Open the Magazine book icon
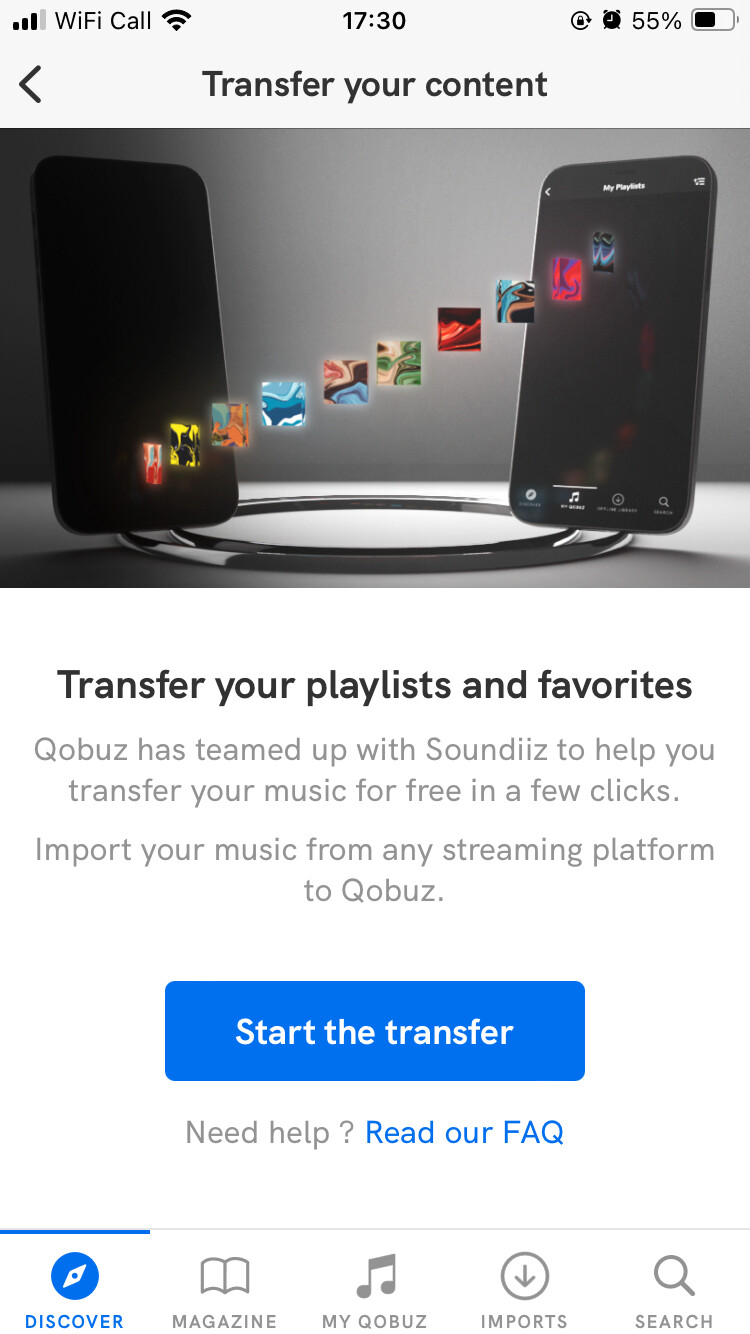Viewport: 750px width, 1334px height. tap(225, 1277)
